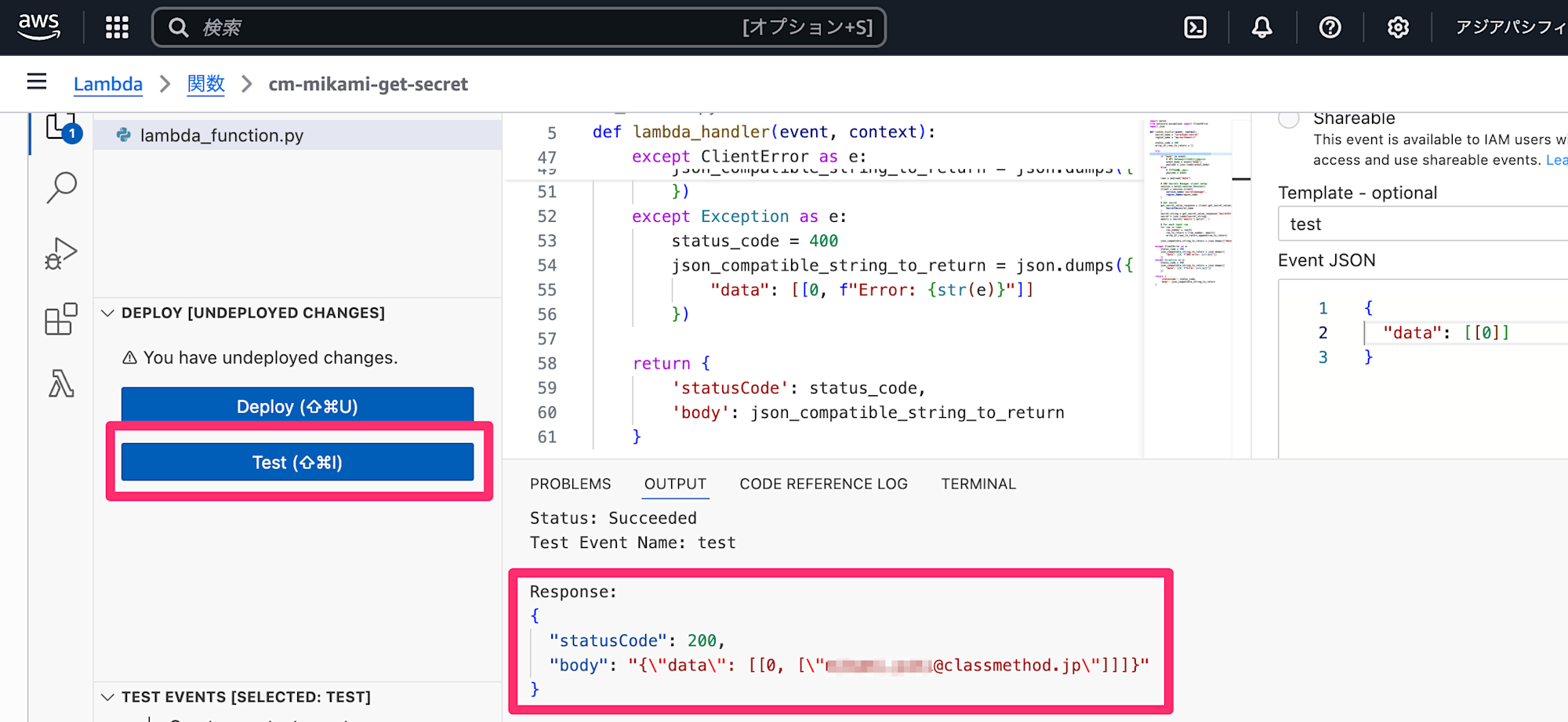Toggle the hamburger navigation menu
Viewport: 1568px width, 722px height.
point(37,82)
